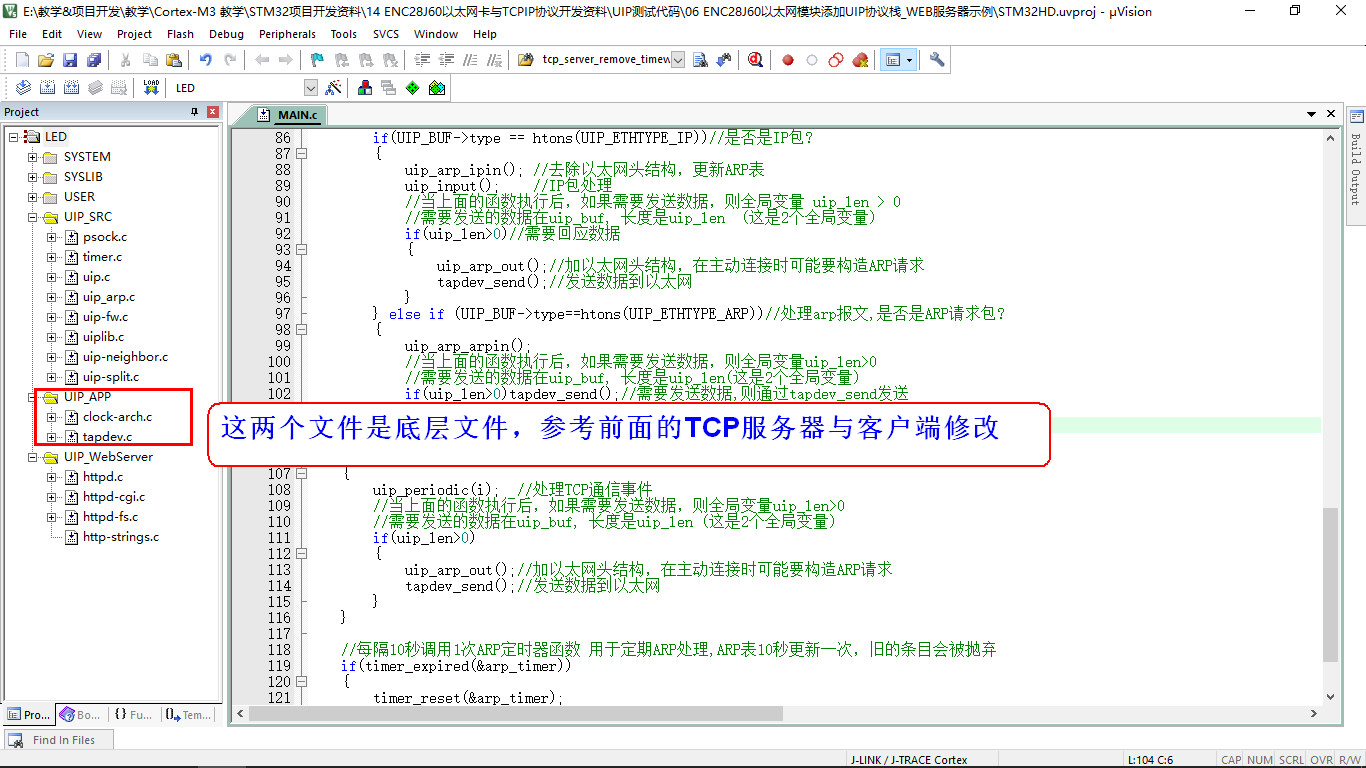
Task: Comment the selection with the slashes icon
Action: click(470, 60)
